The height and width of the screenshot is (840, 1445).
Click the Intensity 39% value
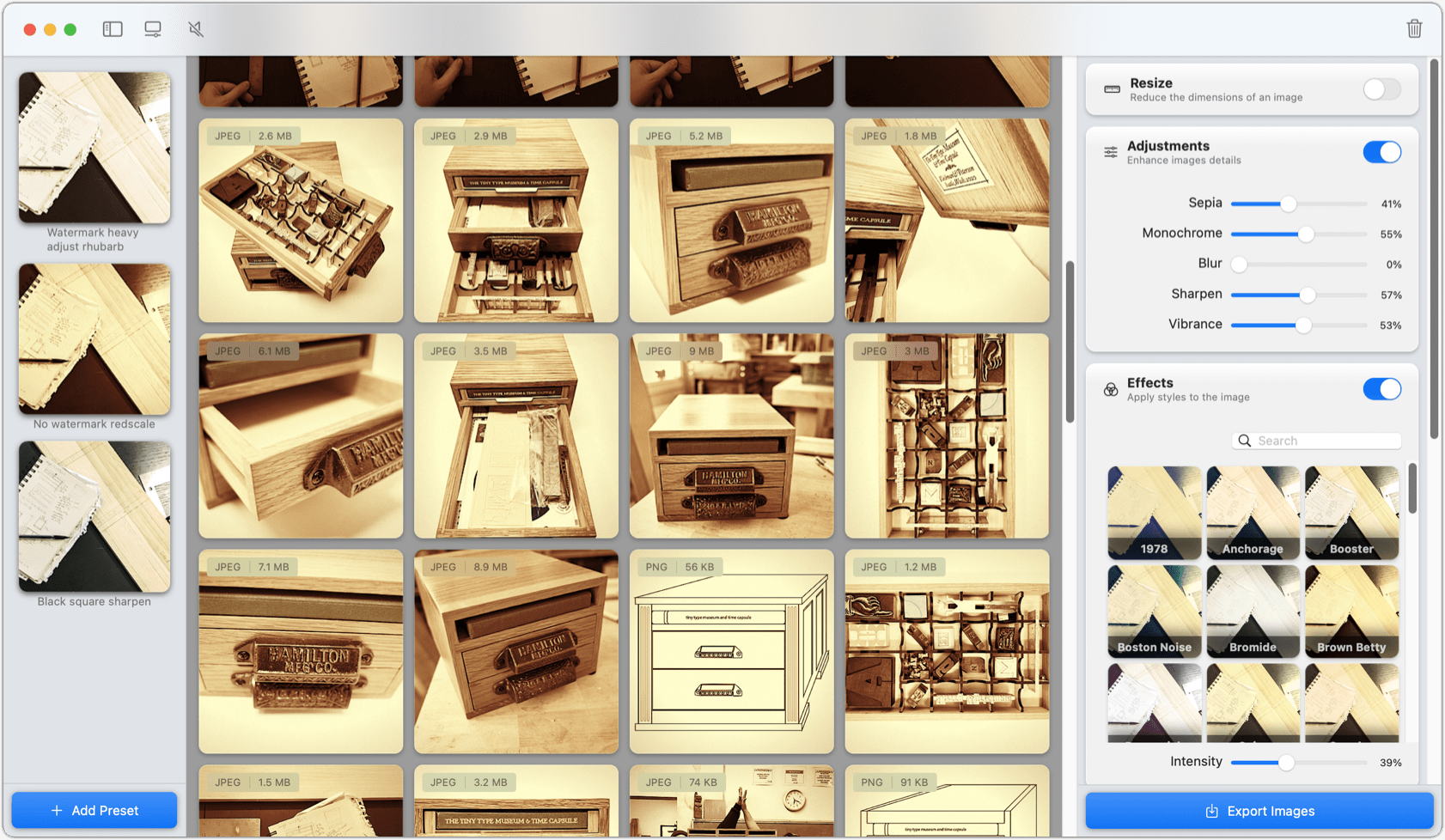[1391, 763]
